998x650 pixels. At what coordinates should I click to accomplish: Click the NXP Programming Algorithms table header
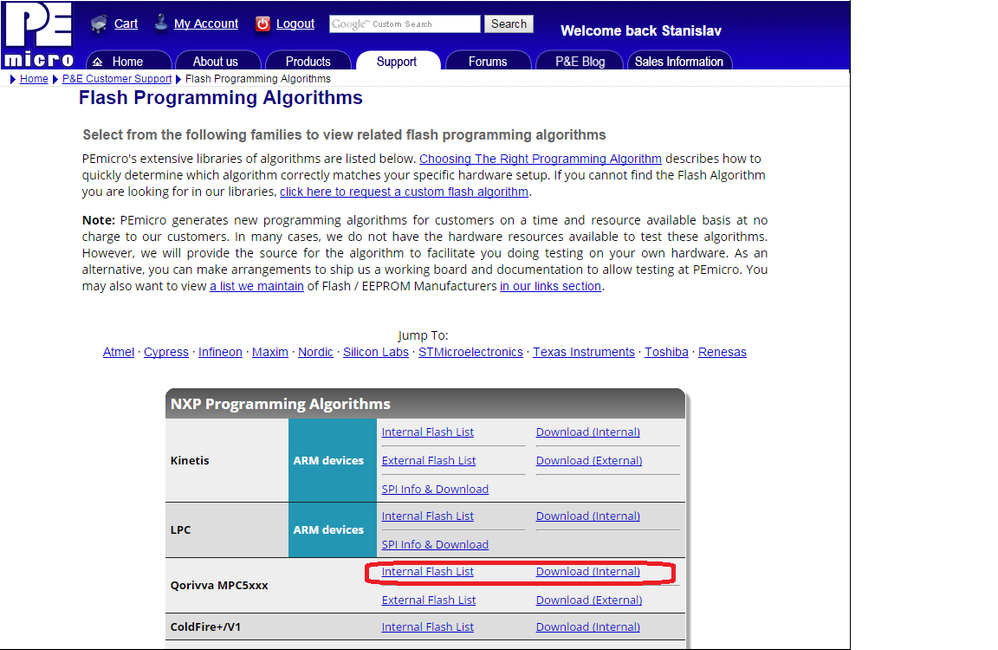click(425, 404)
